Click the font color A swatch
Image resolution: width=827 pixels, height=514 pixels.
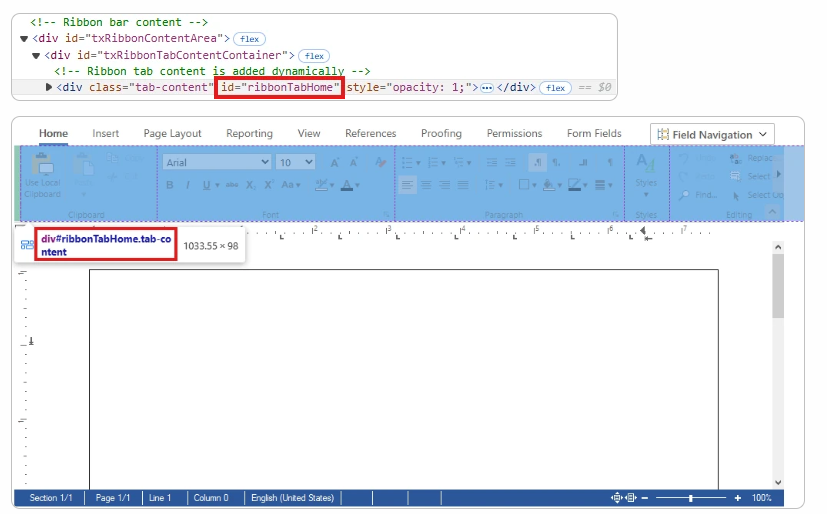click(x=347, y=185)
